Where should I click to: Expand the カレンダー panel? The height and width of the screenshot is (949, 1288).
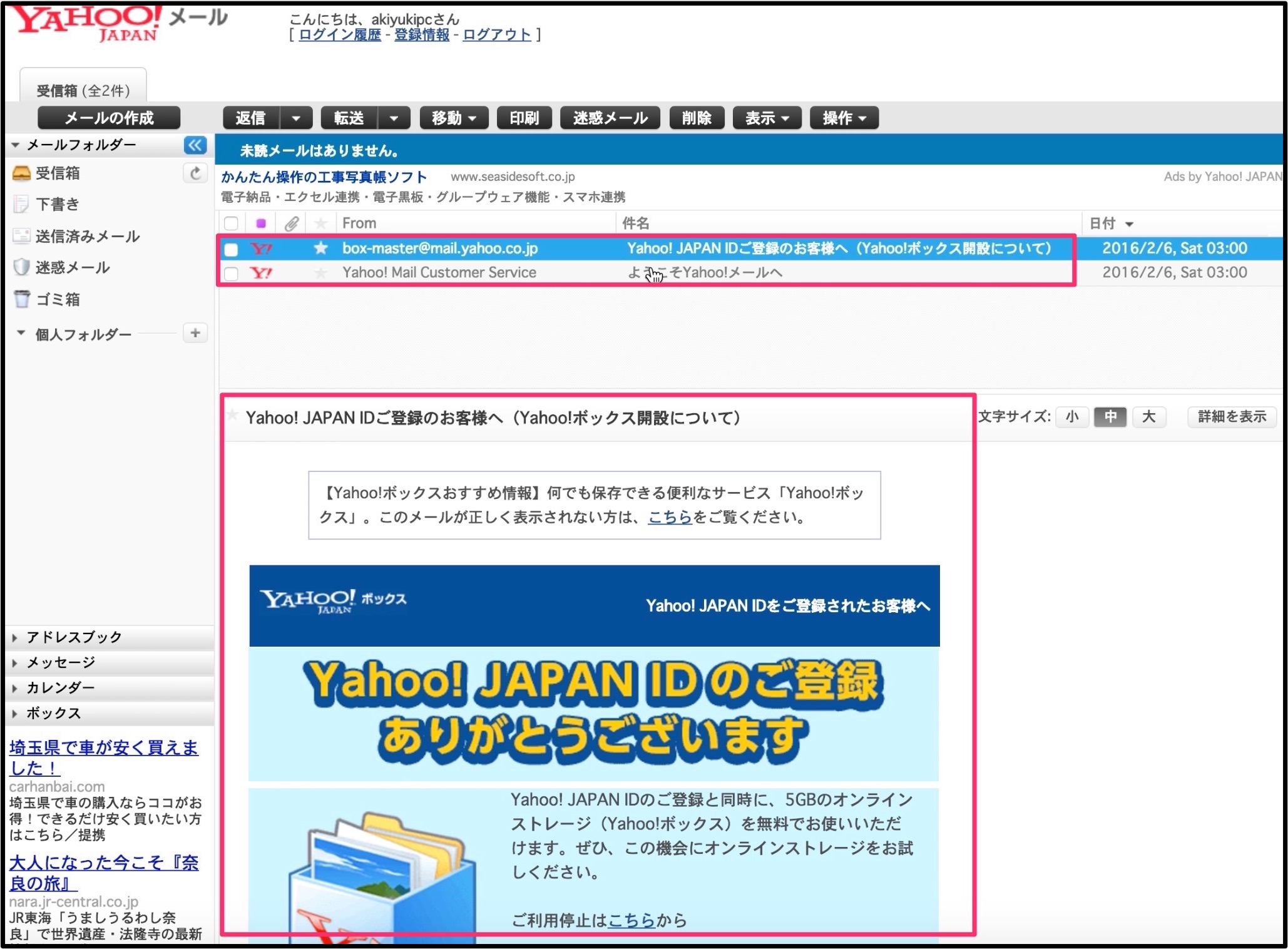pyautogui.click(x=61, y=688)
